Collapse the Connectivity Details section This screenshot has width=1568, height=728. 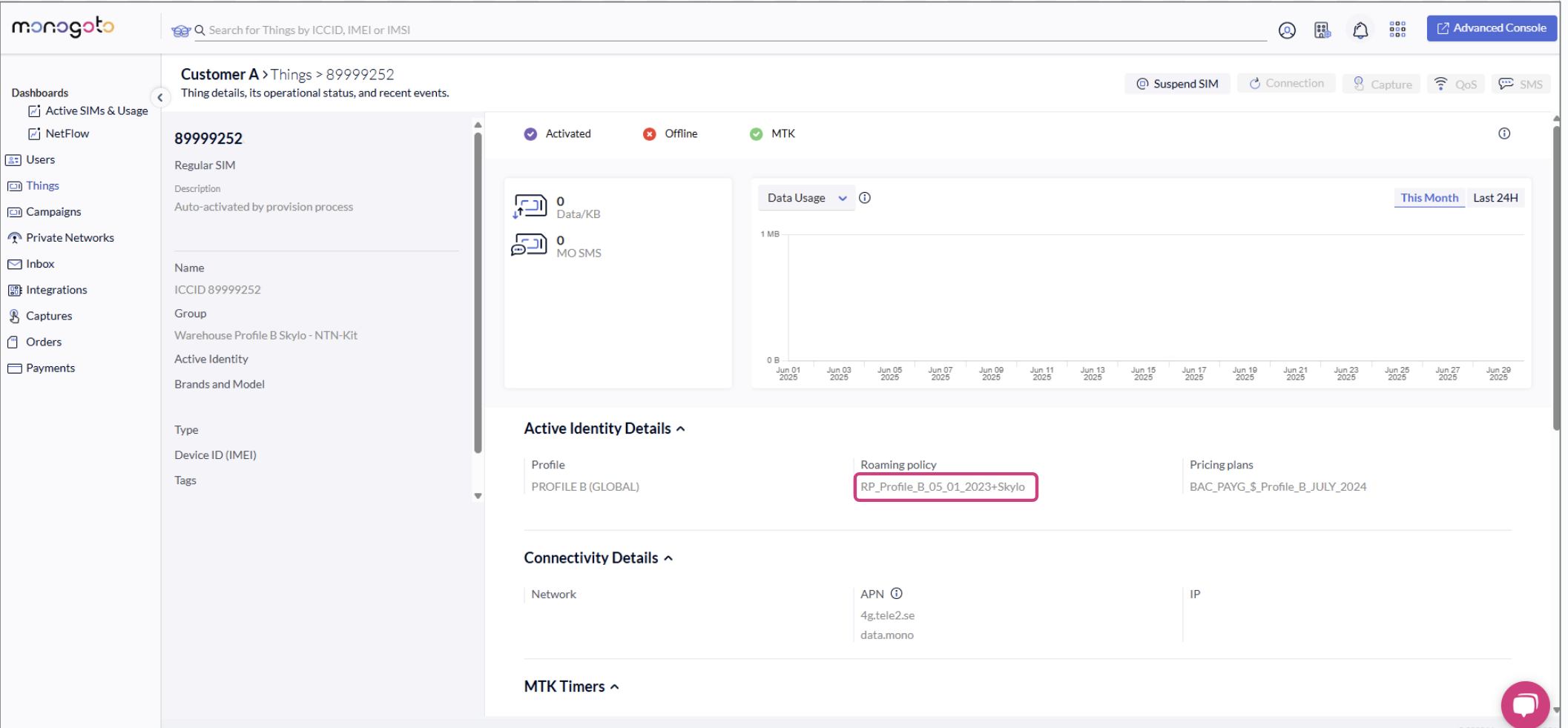pyautogui.click(x=668, y=558)
